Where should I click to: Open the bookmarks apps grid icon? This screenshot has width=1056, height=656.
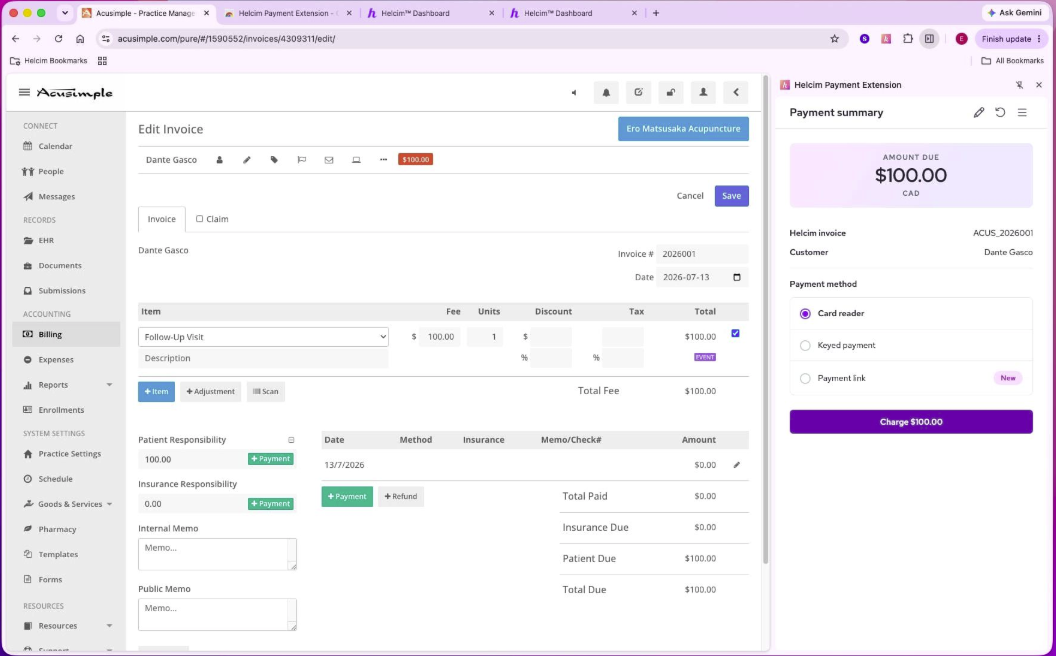102,61
